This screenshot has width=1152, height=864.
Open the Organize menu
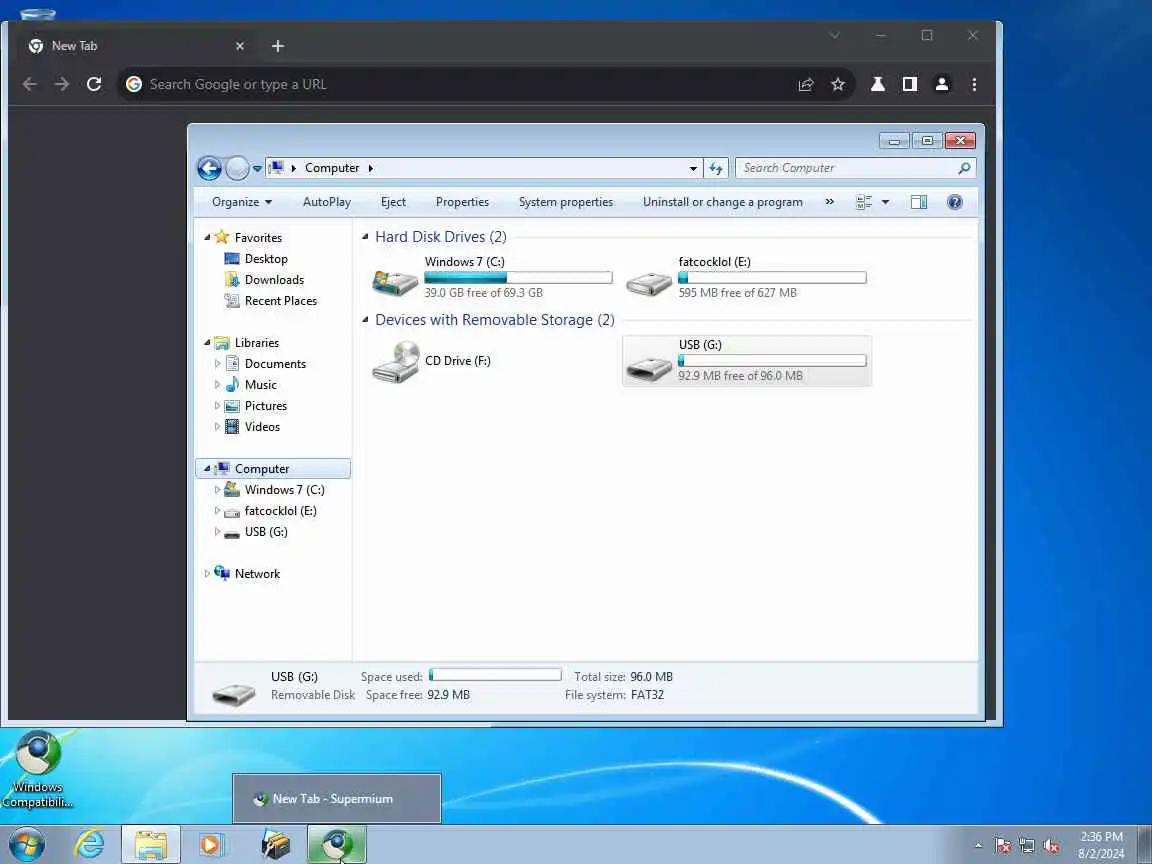[x=242, y=202]
